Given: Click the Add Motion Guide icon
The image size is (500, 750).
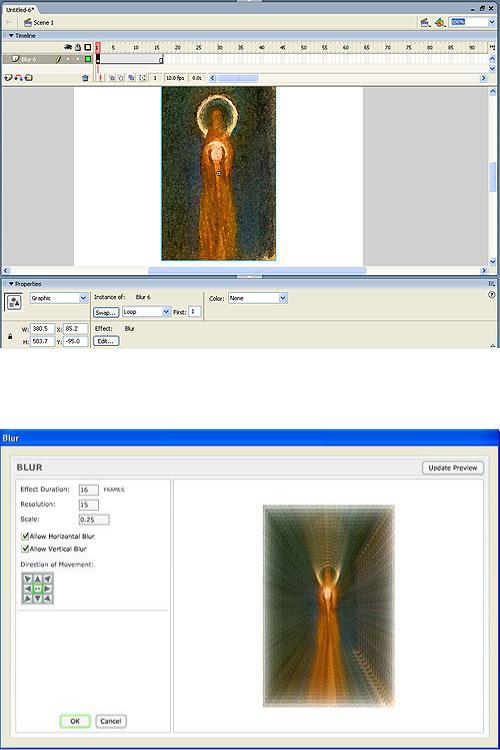Looking at the screenshot, I should pos(18,77).
